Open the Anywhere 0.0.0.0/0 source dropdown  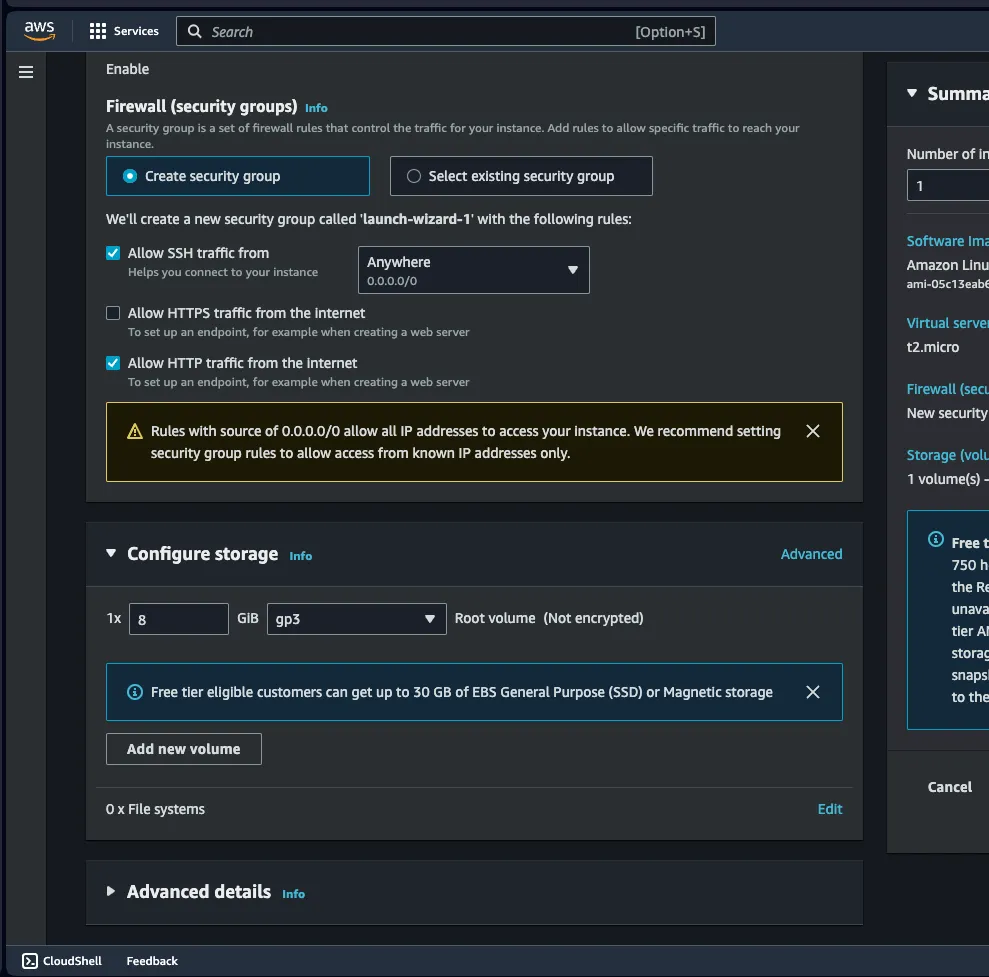(x=474, y=270)
